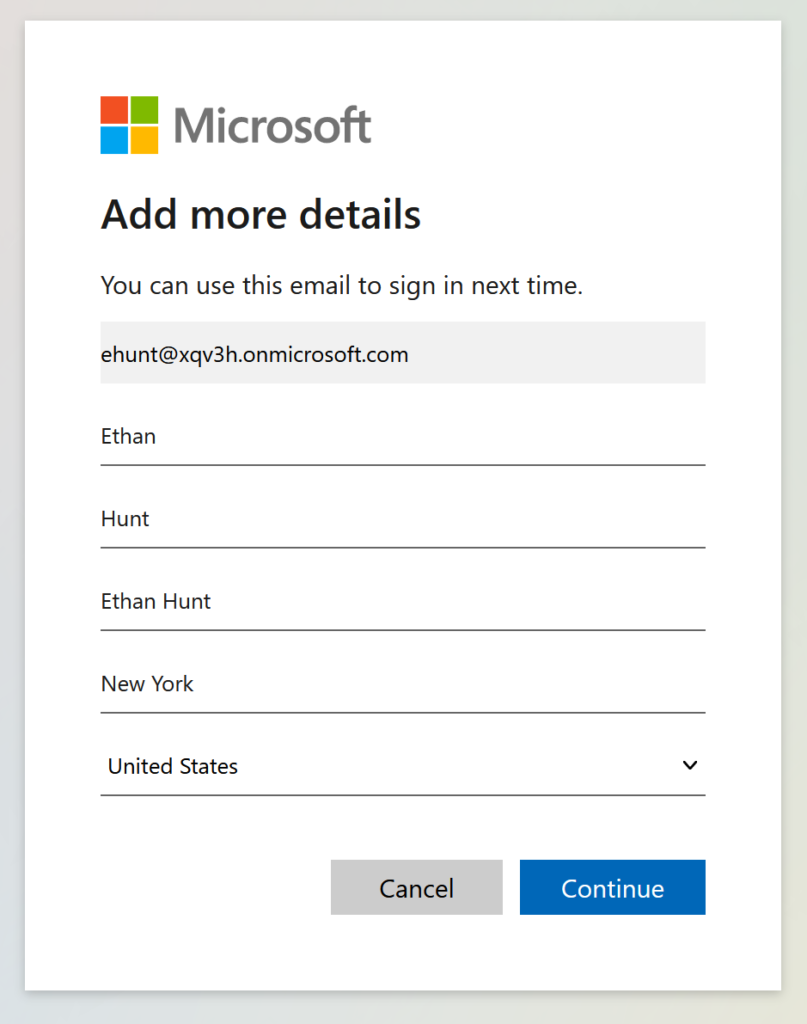Screen dimensions: 807x1024
Task: Click the green square of Microsoft logo
Action: coord(144,110)
